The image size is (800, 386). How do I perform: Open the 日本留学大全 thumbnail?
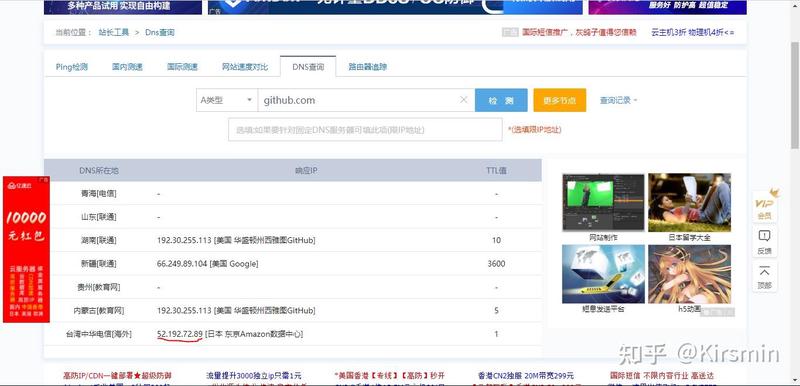tap(689, 207)
